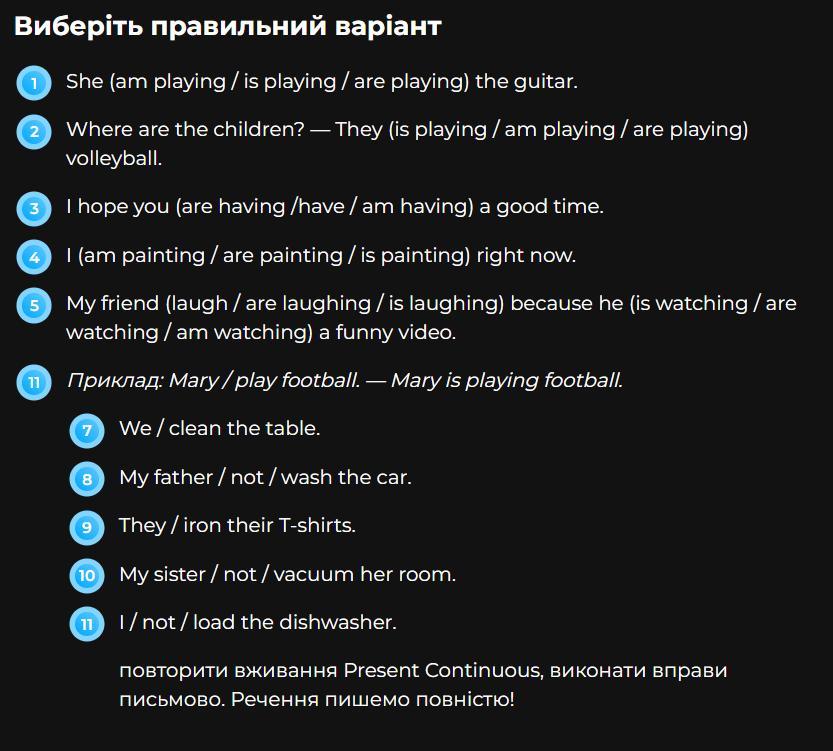Click the sentence about playing the guitar
833x751 pixels.
(321, 81)
